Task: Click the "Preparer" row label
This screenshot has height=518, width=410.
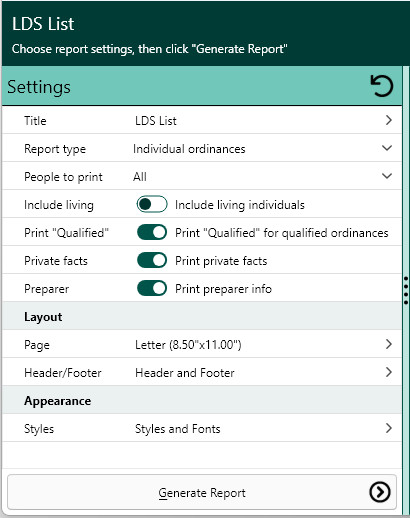Action: 46,289
